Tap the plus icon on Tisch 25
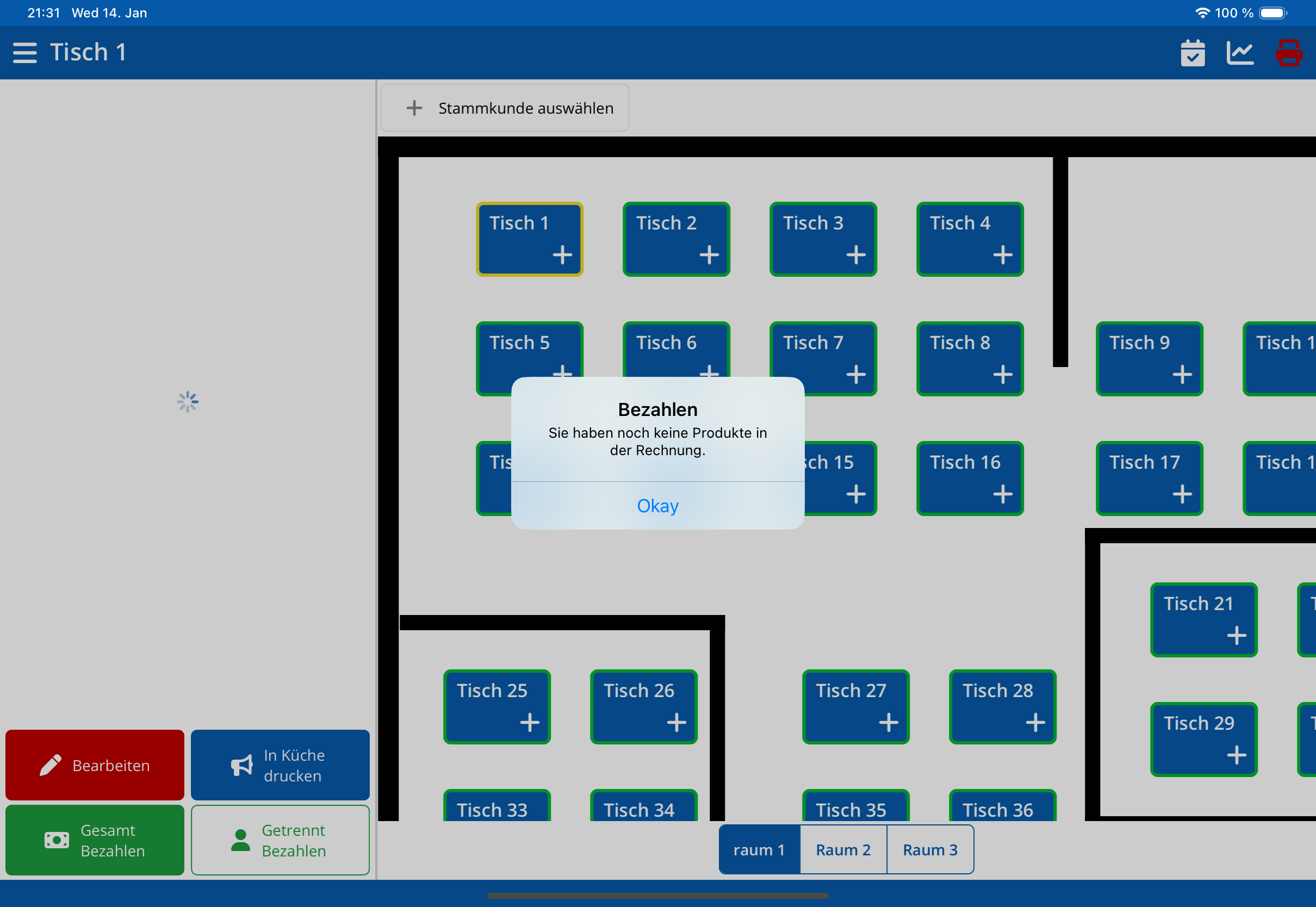 (530, 722)
